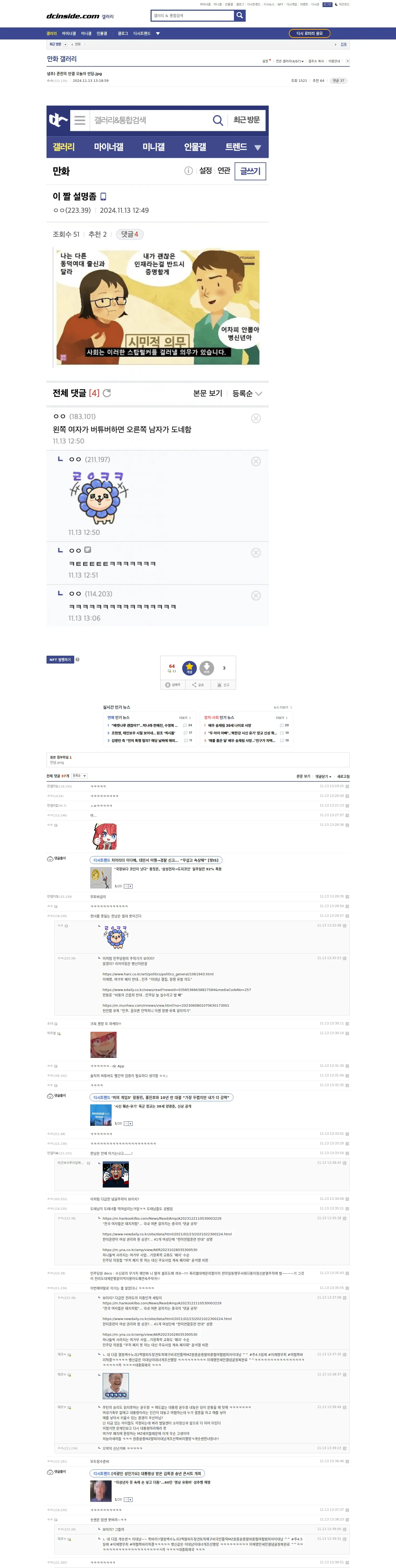Click the embedded magnifier search icon
Image resolution: width=396 pixels, height=1568 pixels.
[217, 120]
